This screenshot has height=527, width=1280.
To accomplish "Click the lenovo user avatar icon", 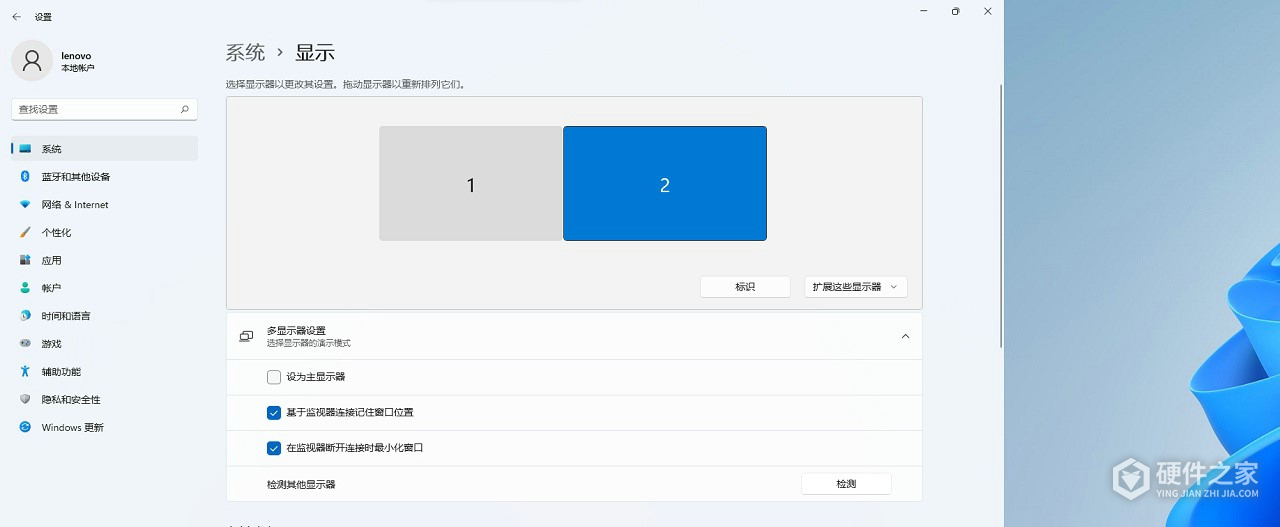I will pos(32,61).
